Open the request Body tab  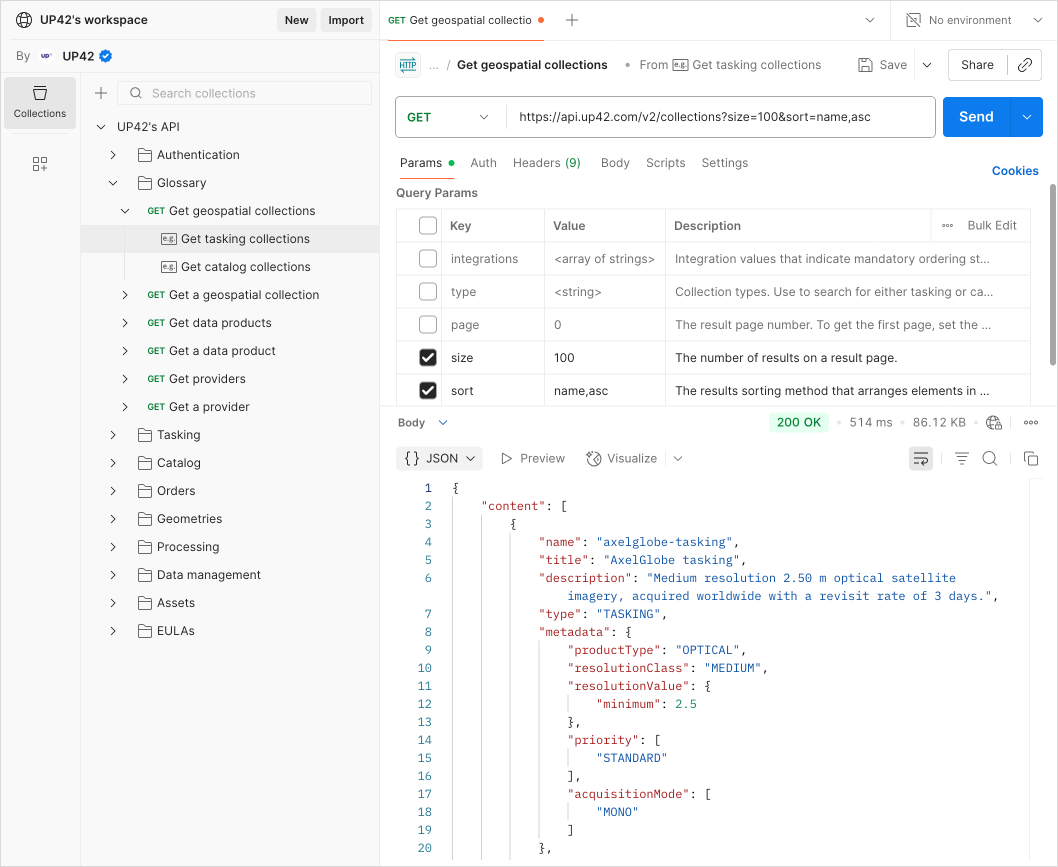point(615,163)
